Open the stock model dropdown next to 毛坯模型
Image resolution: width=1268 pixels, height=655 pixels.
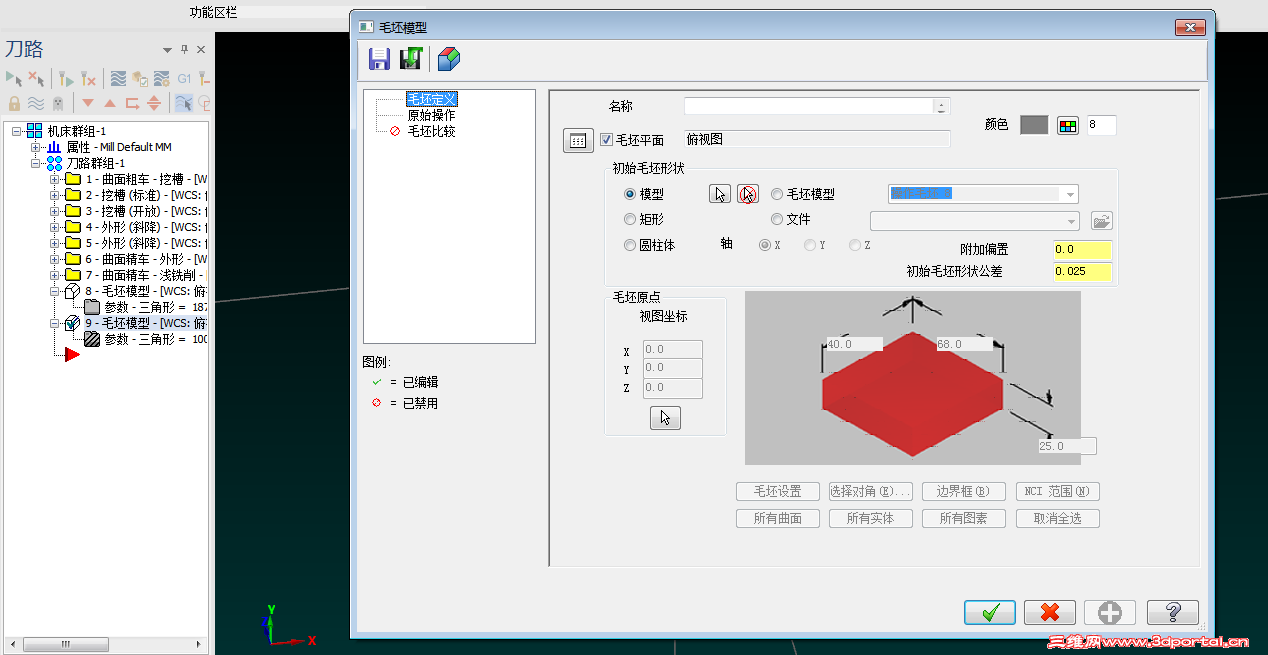pyautogui.click(x=1068, y=193)
